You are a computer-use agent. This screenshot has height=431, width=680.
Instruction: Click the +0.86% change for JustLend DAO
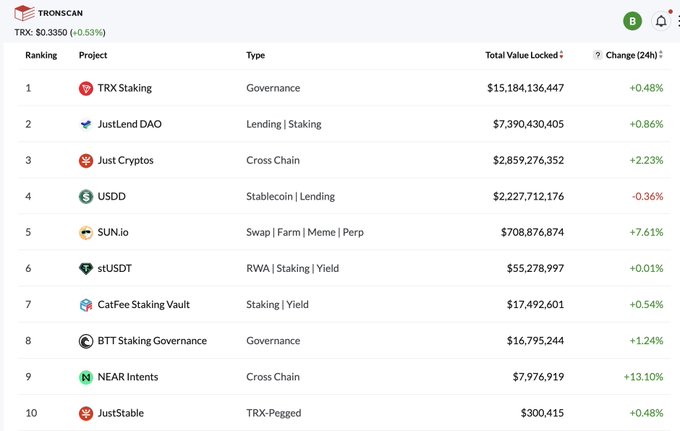click(646, 124)
